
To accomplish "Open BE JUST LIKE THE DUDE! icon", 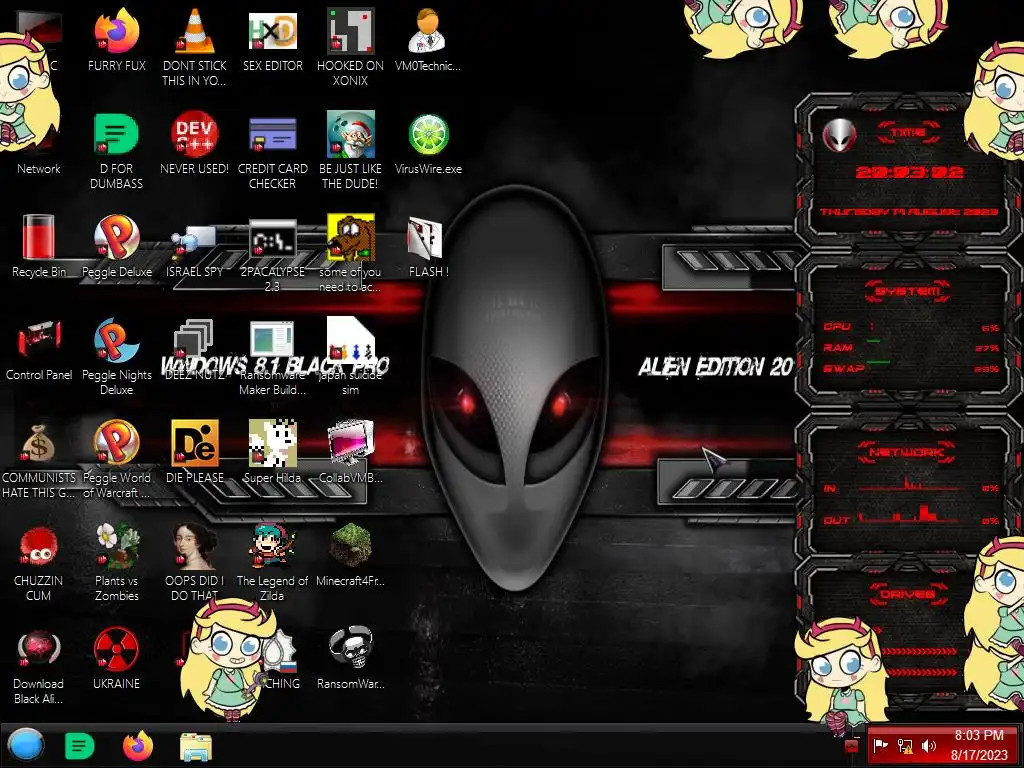I will [x=351, y=134].
